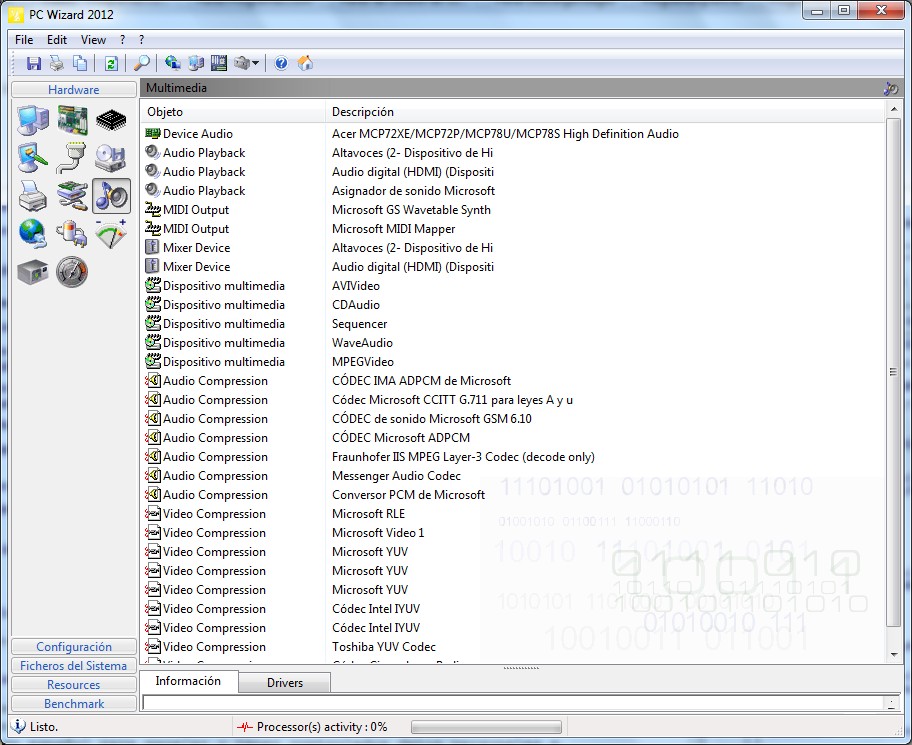912x745 pixels.
Task: Copy information using the copy toolbar icon
Action: pyautogui.click(x=80, y=63)
